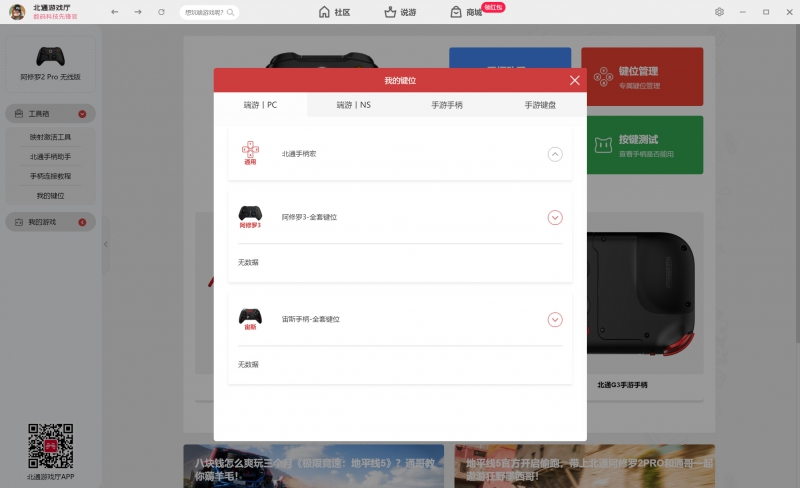Click 无数据 under 宙斯手柄-全套键位
The image size is (800, 488).
click(x=248, y=364)
